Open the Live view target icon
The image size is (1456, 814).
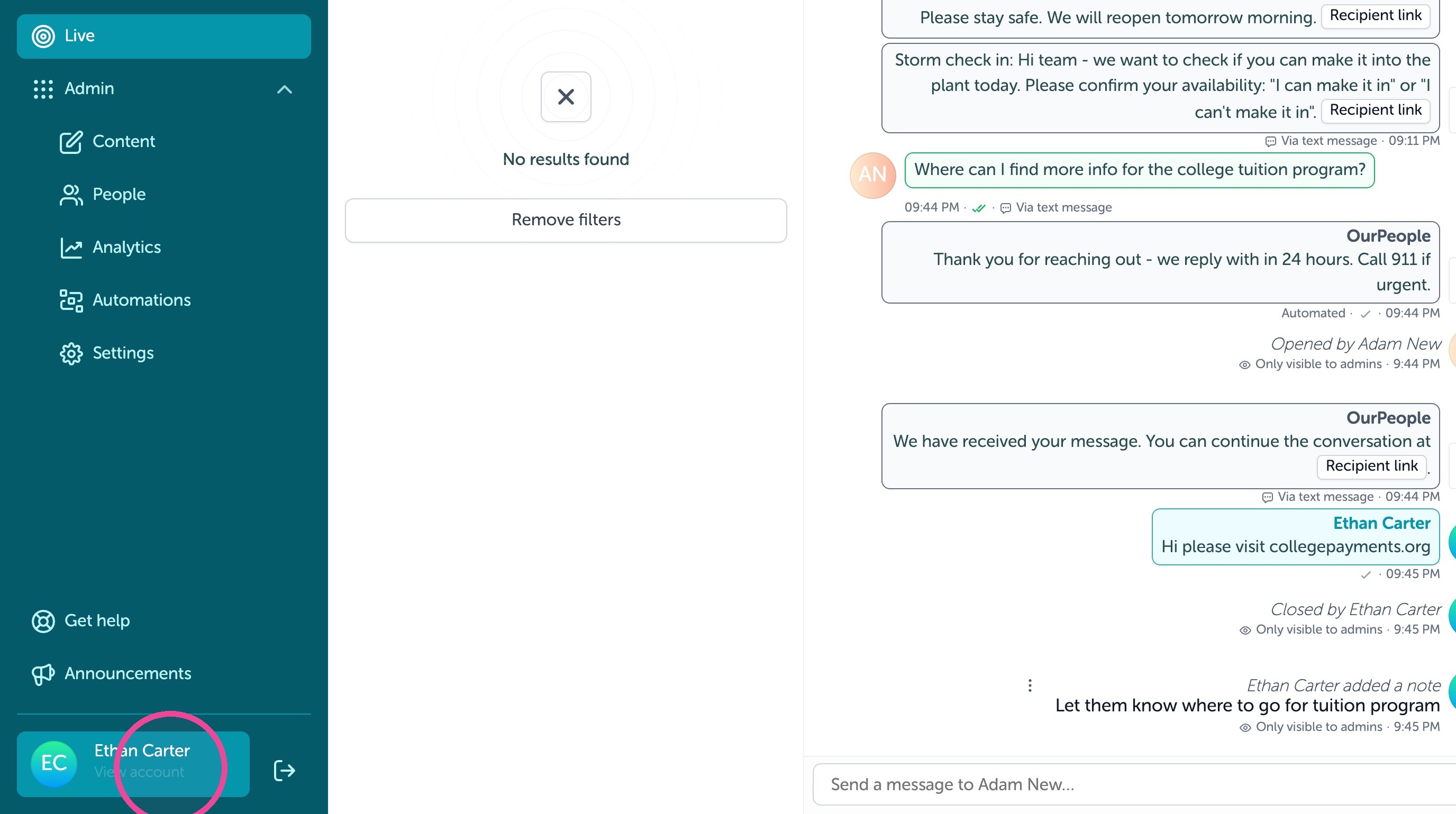coord(43,36)
